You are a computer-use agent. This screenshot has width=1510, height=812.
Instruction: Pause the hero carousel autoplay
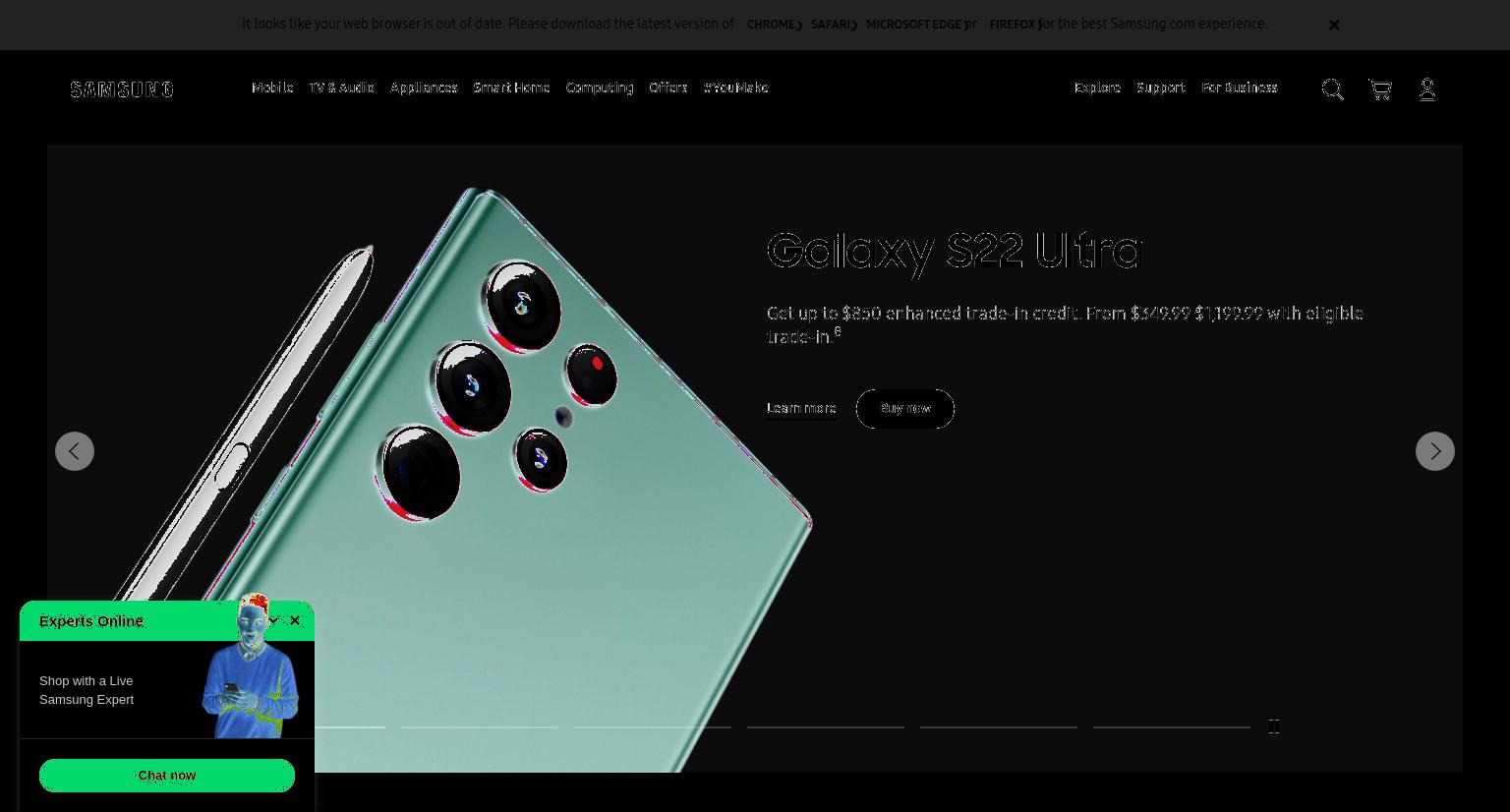point(1274,726)
